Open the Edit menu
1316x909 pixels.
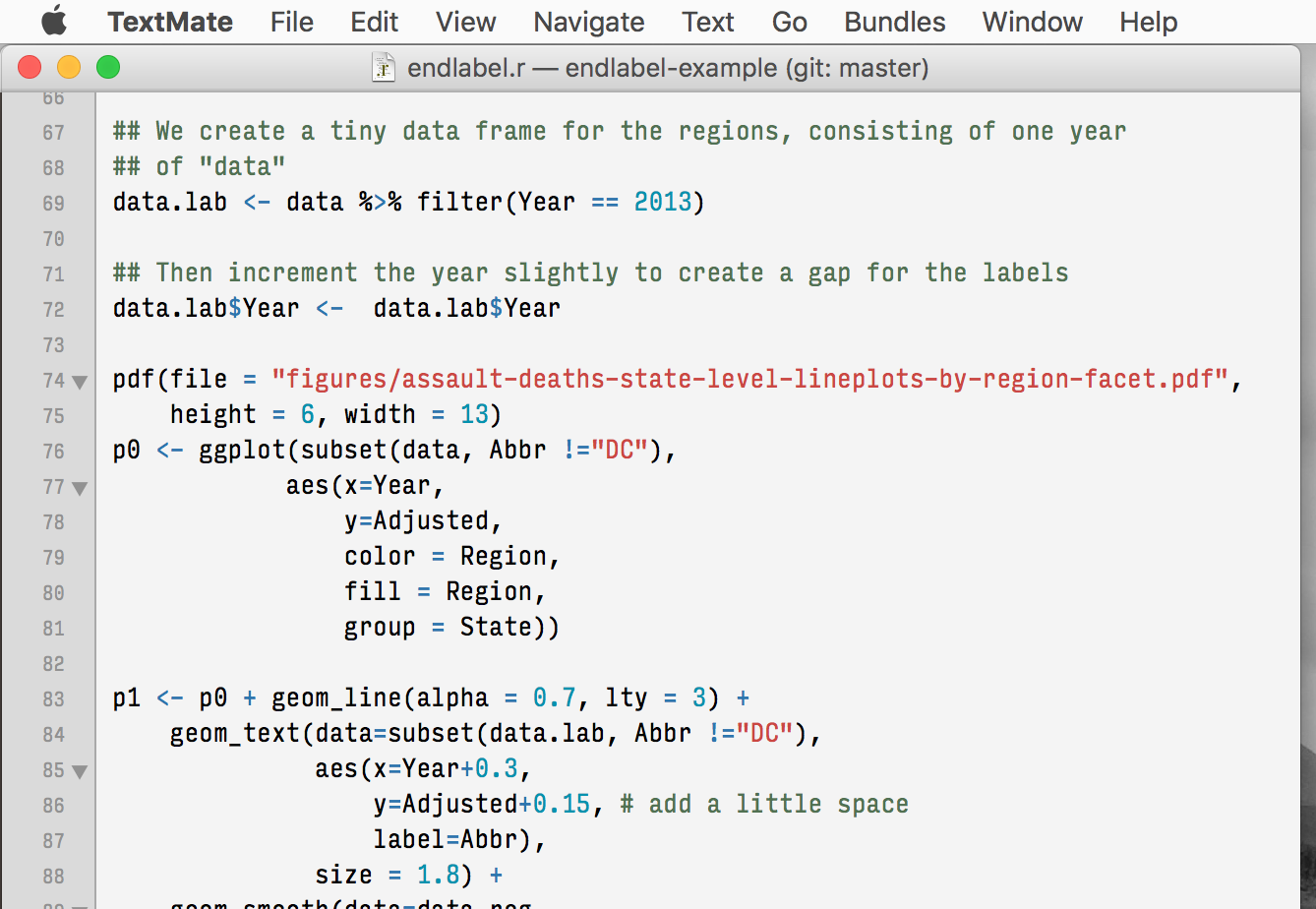[375, 22]
